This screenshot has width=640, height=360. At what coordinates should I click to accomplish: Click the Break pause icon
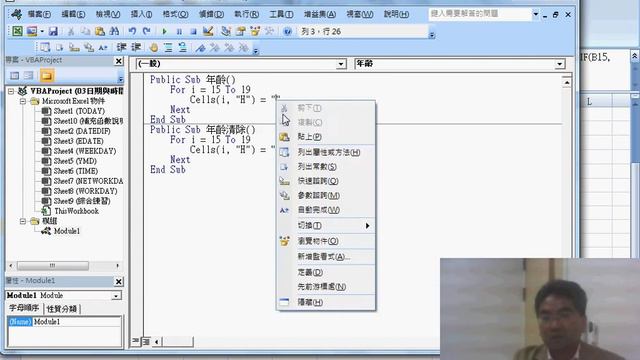(x=179, y=31)
